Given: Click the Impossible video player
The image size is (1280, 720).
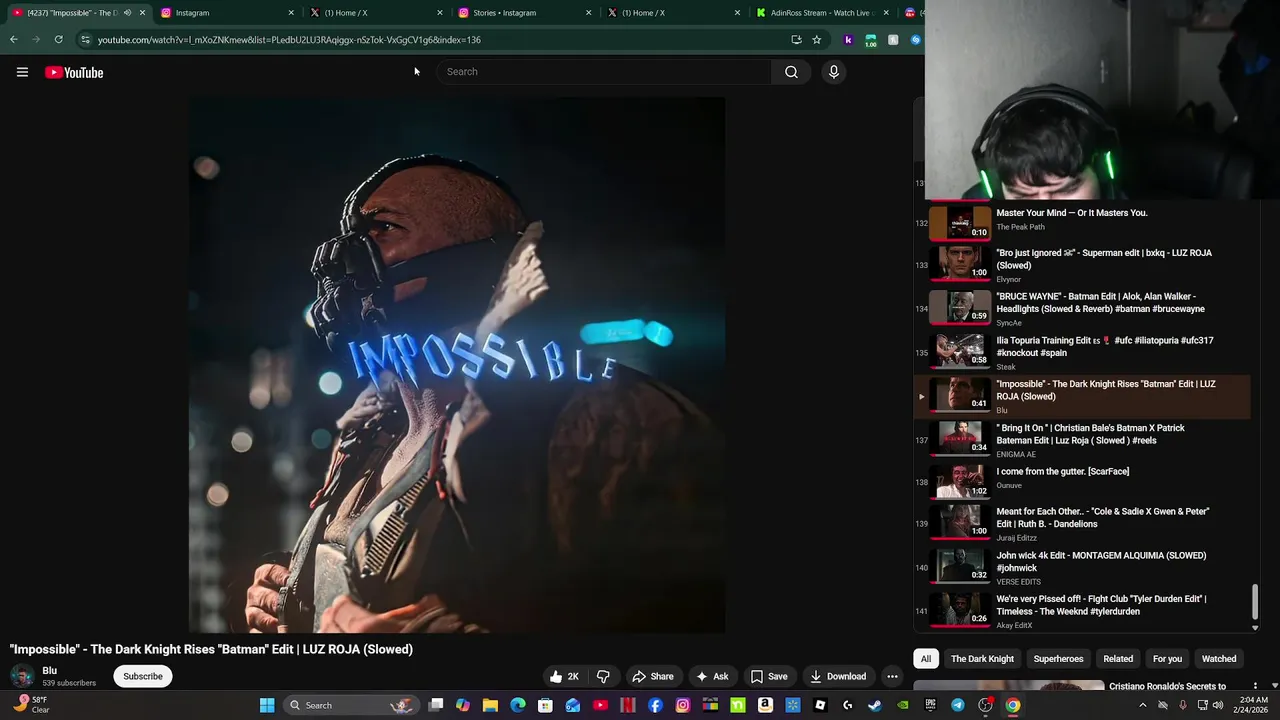Looking at the screenshot, I should pos(457,365).
